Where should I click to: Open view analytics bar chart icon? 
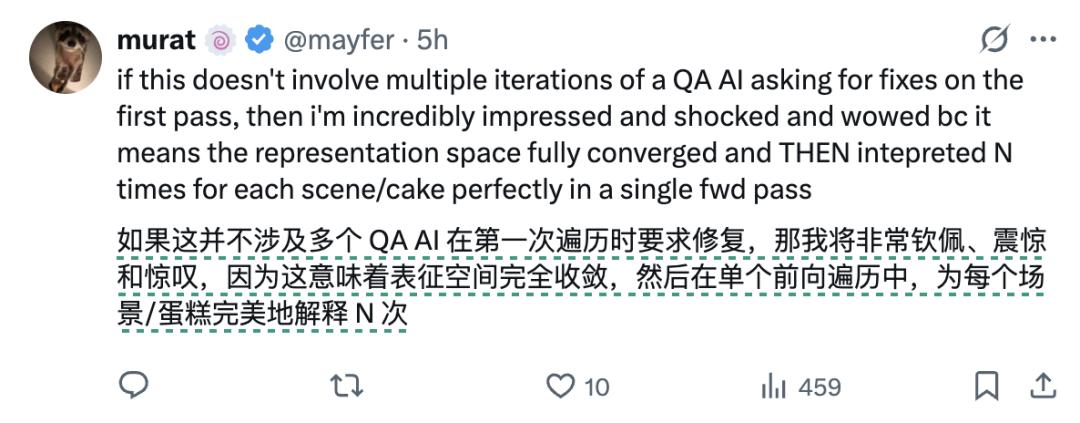tap(773, 385)
